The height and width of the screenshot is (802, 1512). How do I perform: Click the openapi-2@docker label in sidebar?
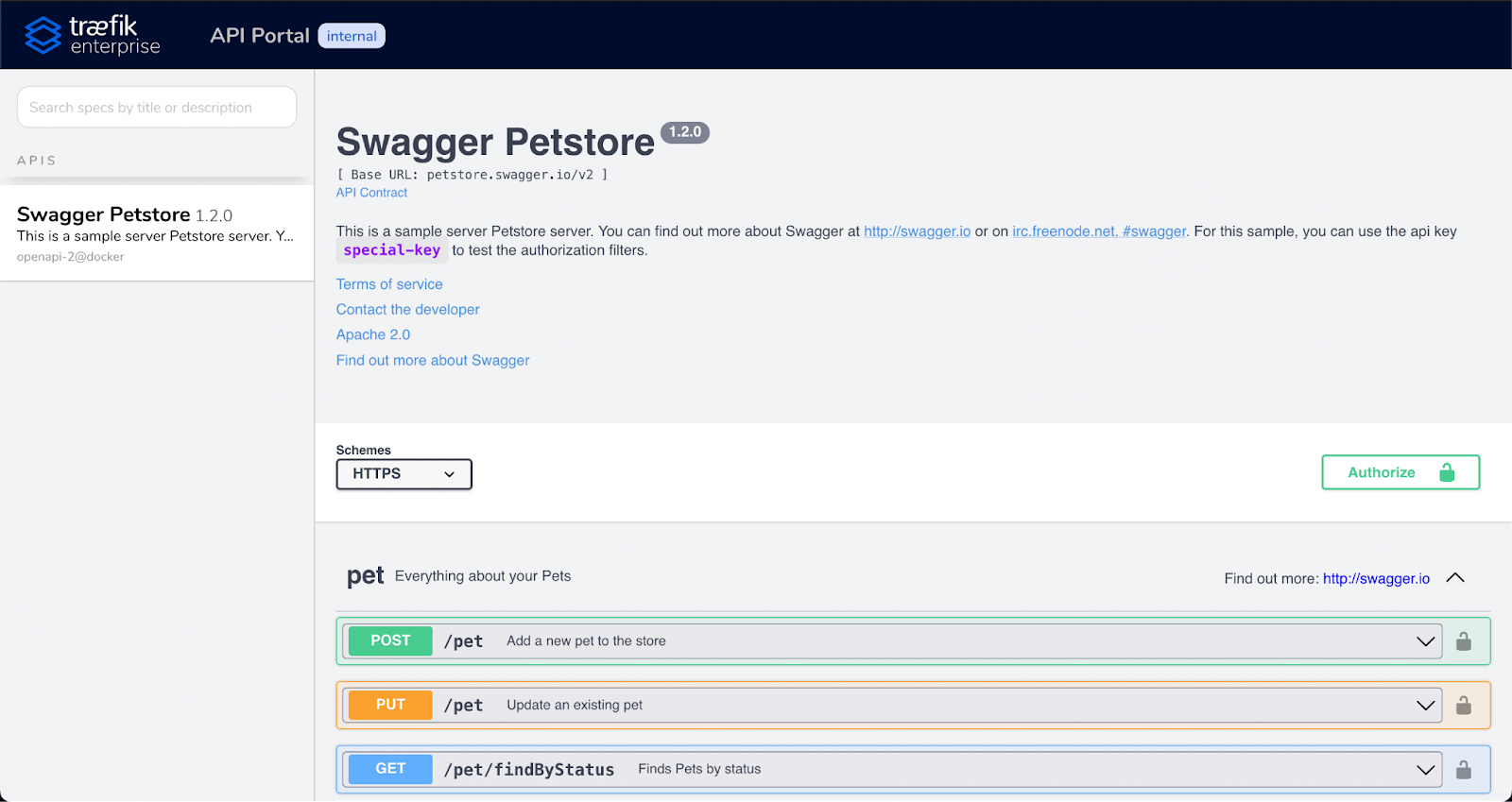[71, 257]
